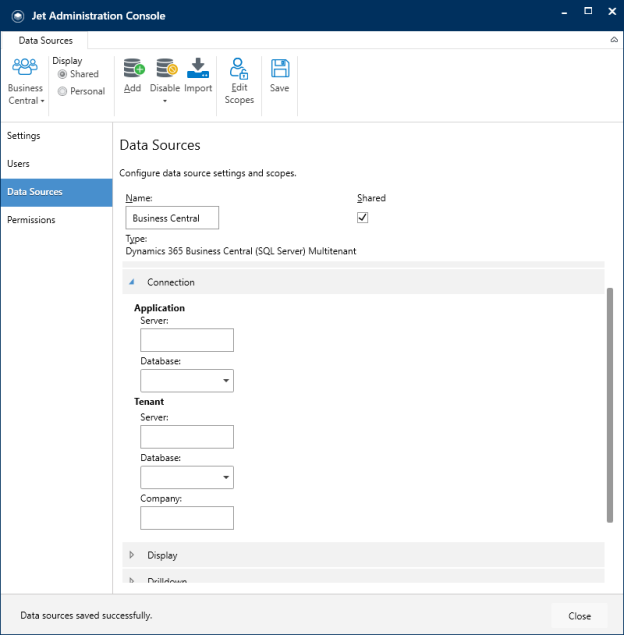Collapse the Connection section
The image size is (624, 635).
[132, 282]
